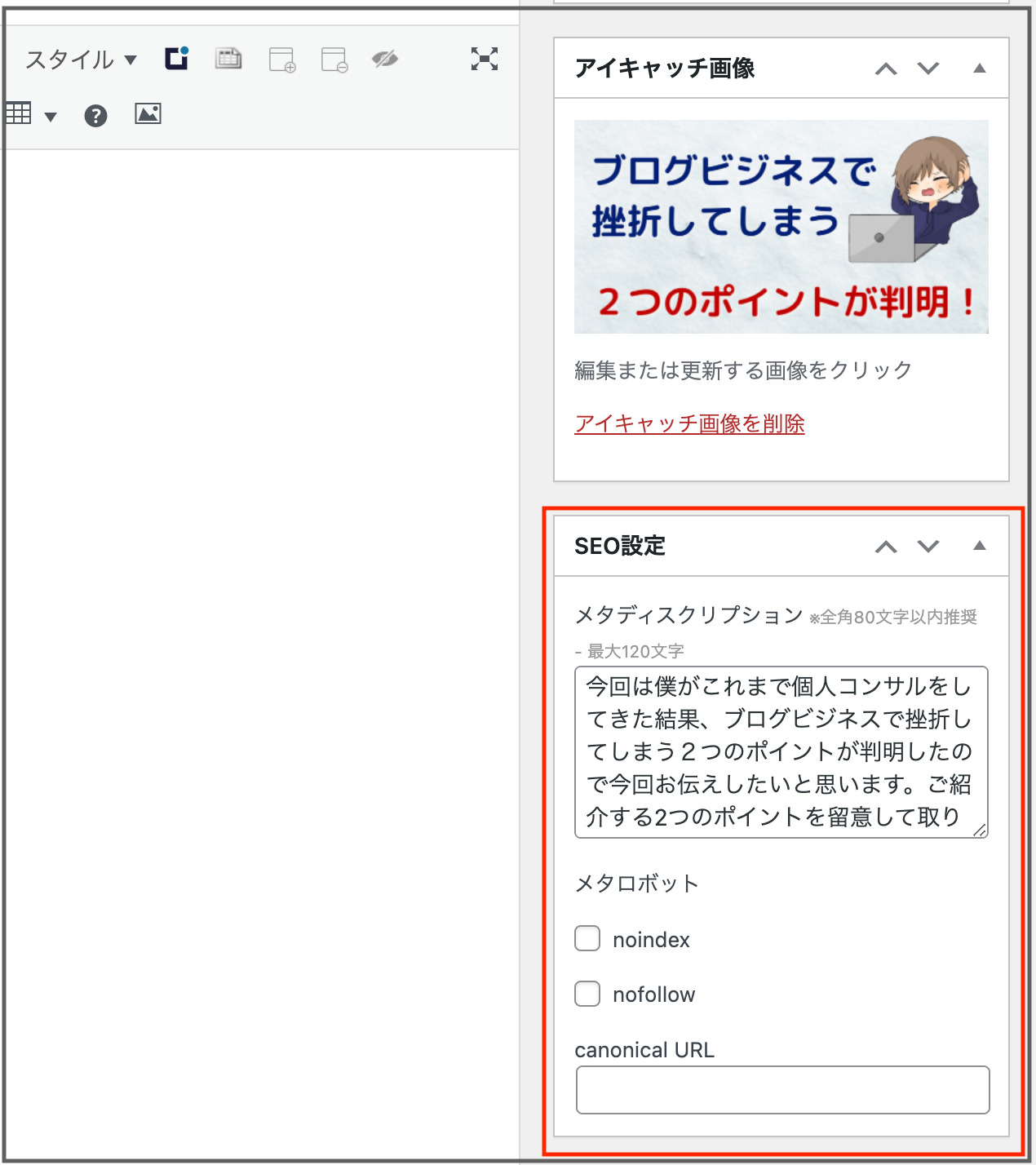The height and width of the screenshot is (1165, 1036).
Task: Click the window with plus icon
Action: point(282,60)
